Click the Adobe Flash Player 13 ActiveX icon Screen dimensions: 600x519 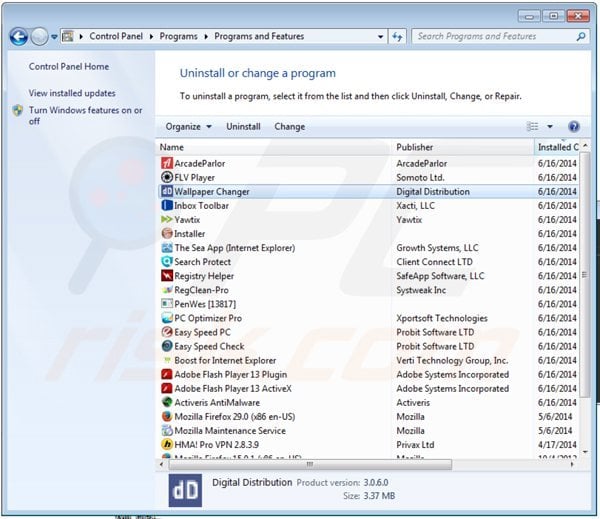click(x=167, y=388)
